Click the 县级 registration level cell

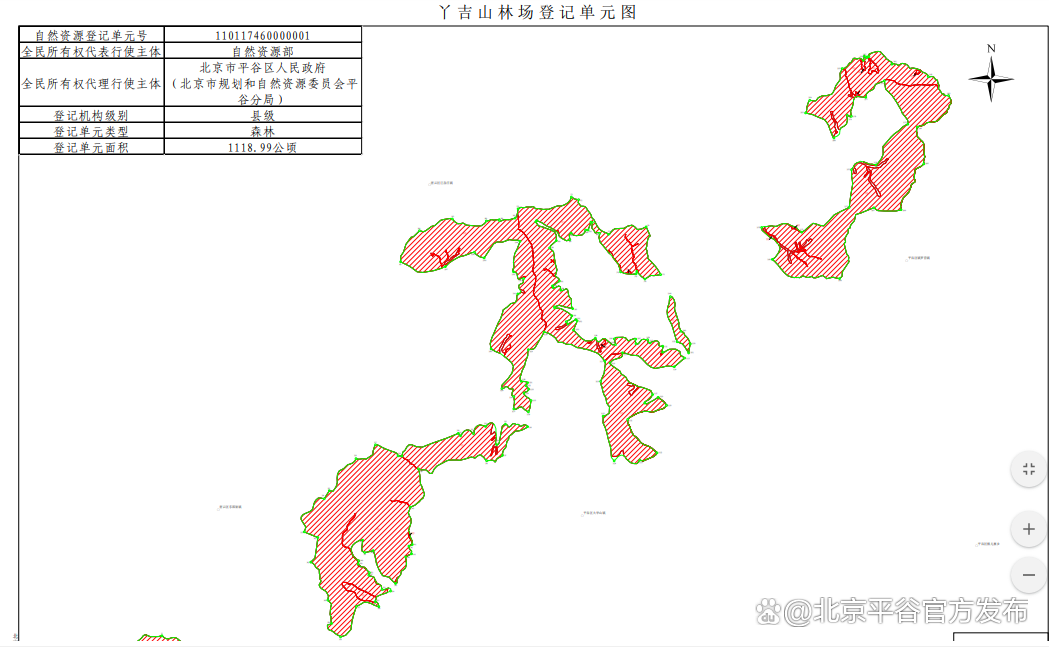[x=262, y=115]
